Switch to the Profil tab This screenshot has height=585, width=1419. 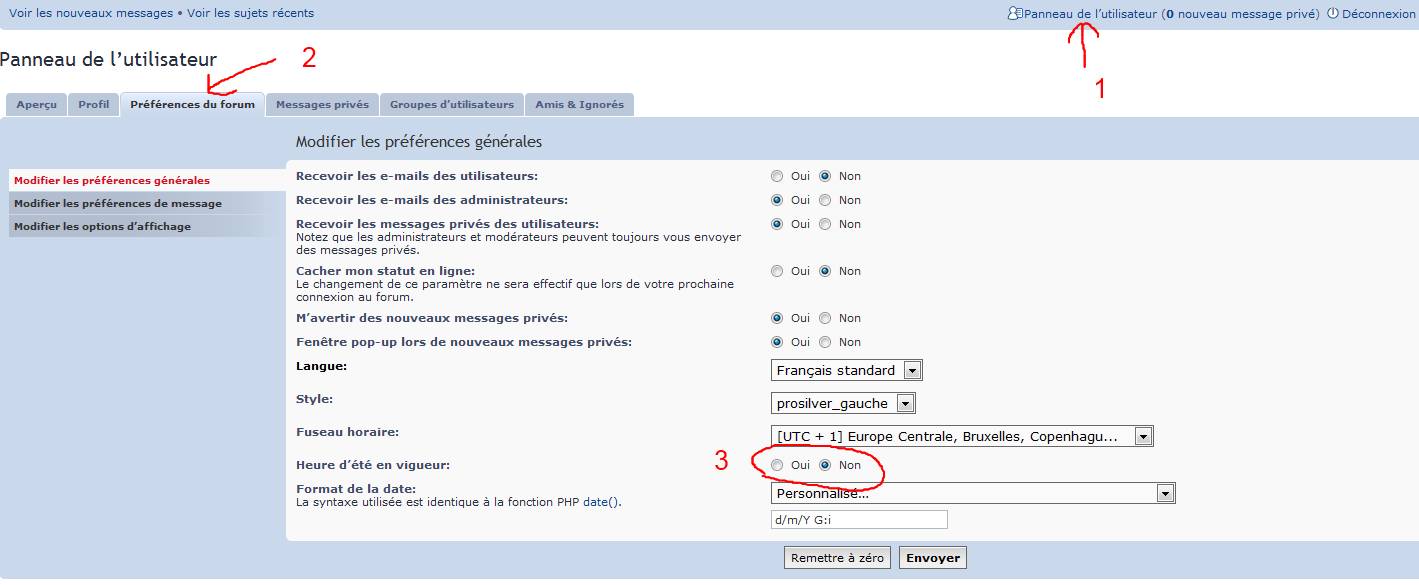pos(93,104)
